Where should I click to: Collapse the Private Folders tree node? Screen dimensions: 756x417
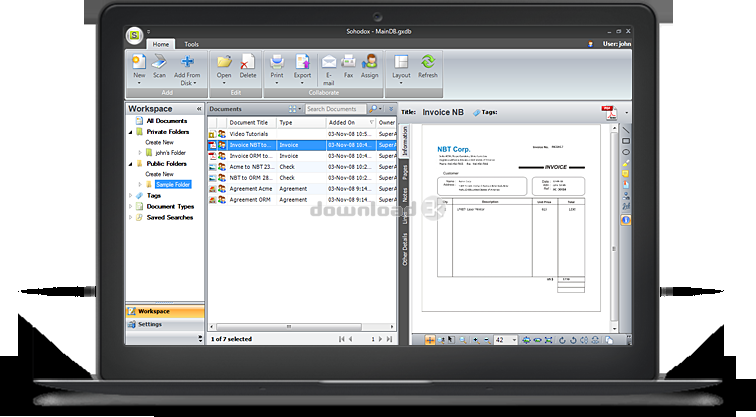point(131,132)
